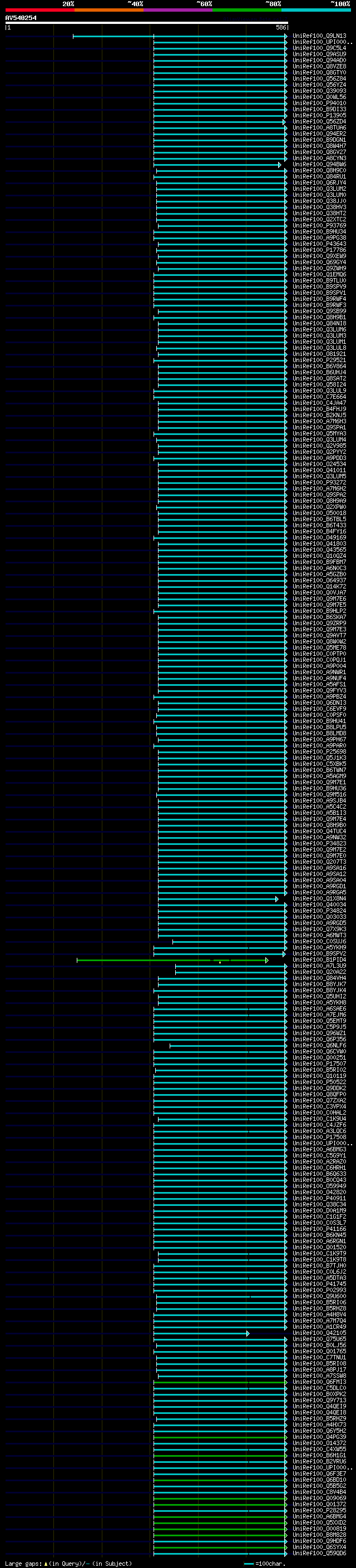Select hit label UniRef100_A7L3U9
This screenshot has width=356, height=1568.
[319, 966]
